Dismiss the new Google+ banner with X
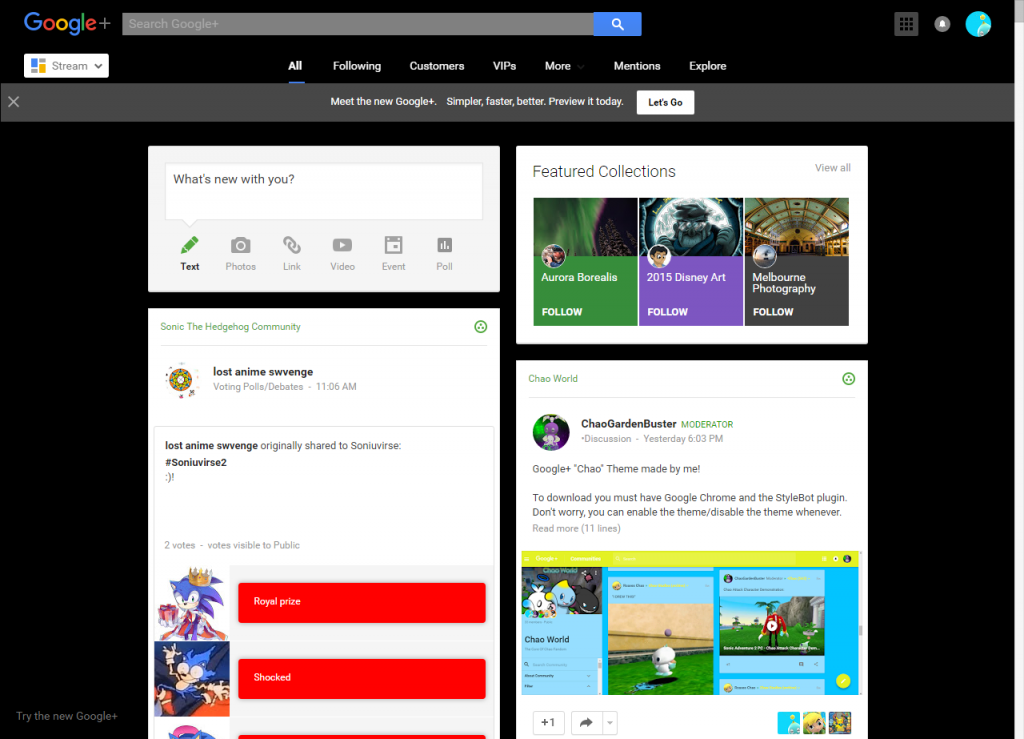The width and height of the screenshot is (1024, 739). pos(14,102)
